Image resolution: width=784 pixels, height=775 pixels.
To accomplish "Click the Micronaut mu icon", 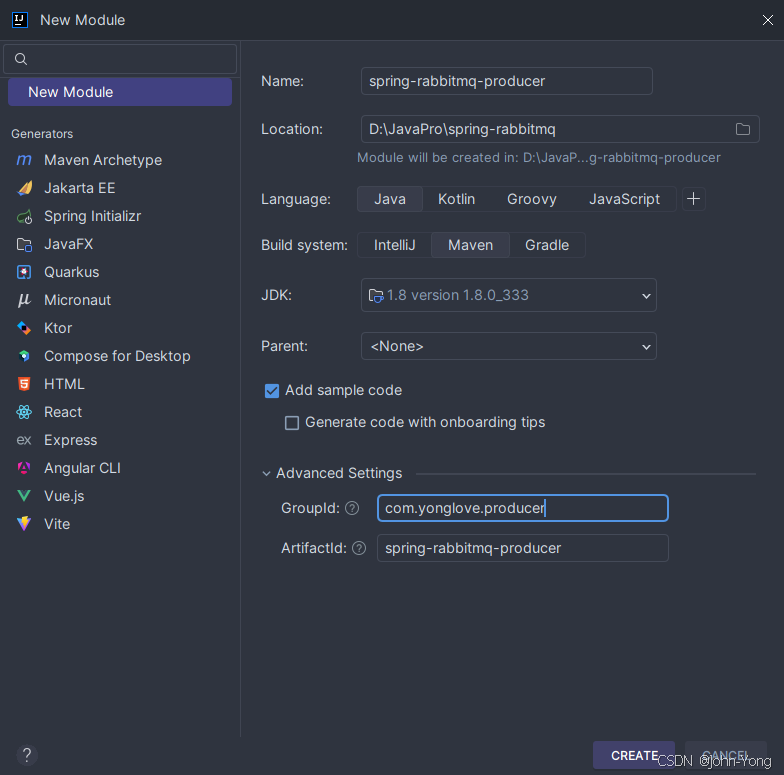I will 24,300.
